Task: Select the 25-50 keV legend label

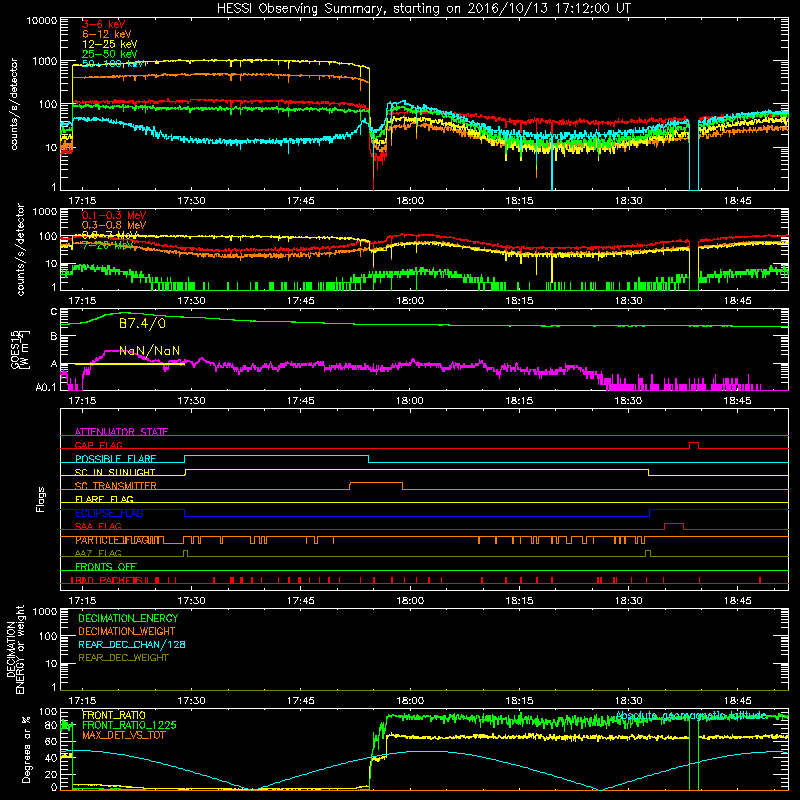Action: [109, 54]
